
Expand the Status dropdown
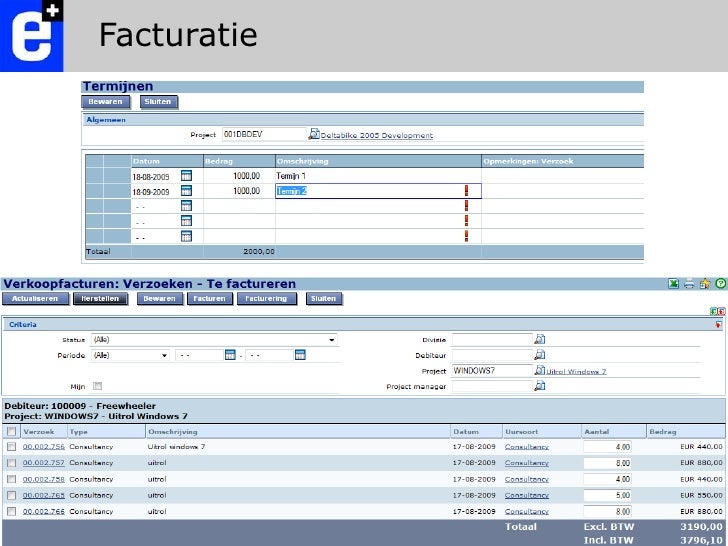331,340
